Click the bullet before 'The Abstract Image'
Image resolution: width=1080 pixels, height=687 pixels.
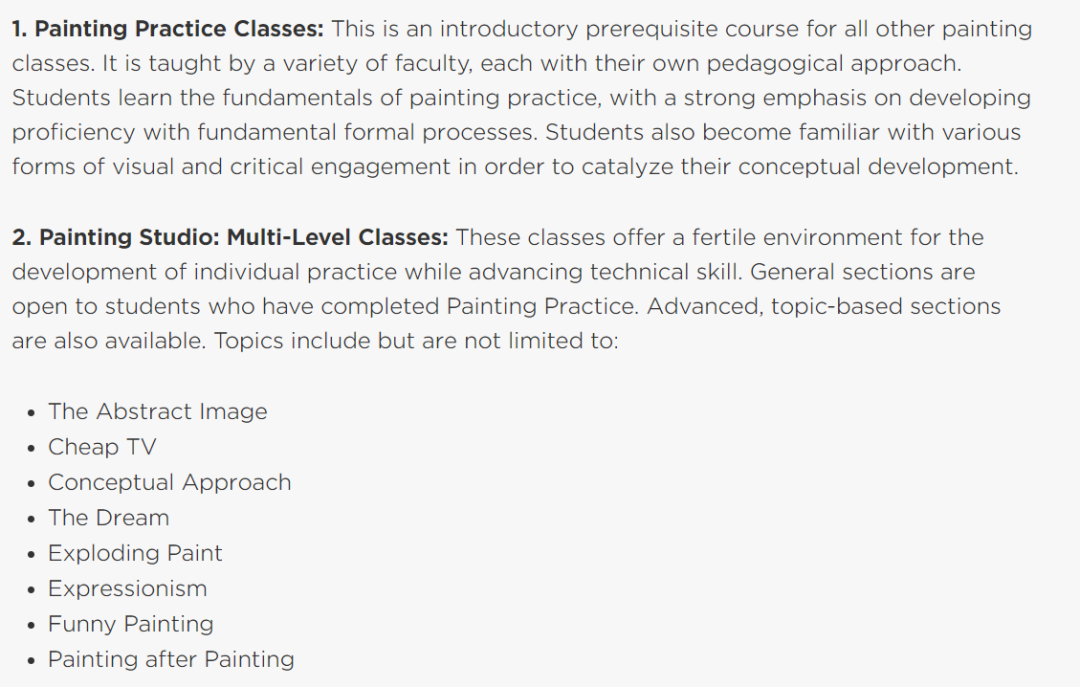tap(31, 413)
